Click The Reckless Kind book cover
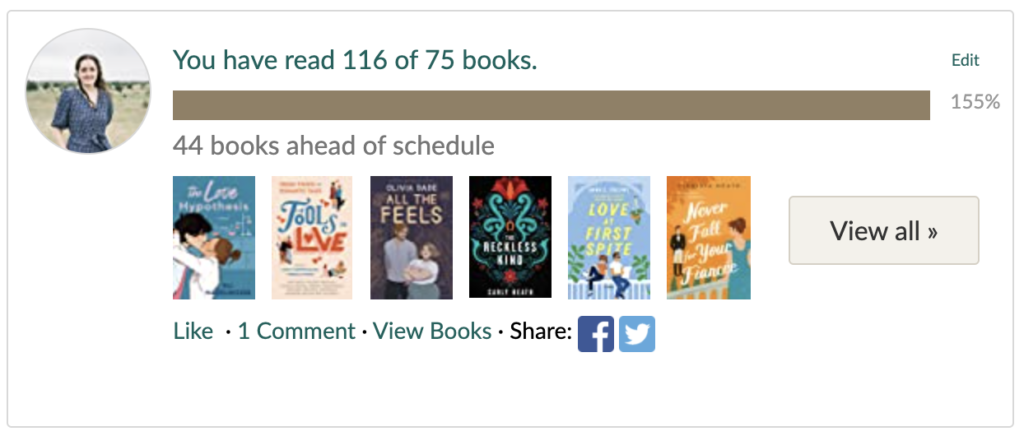Image resolution: width=1024 pixels, height=436 pixels. [510, 238]
